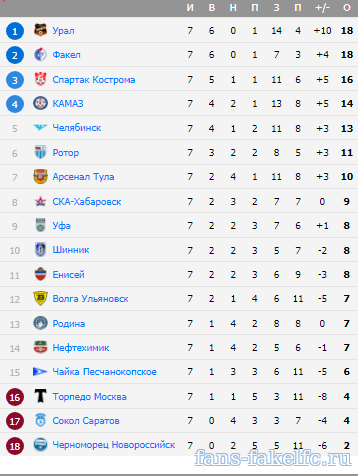Click the Черноморец Новороссийск emblem
The image size is (362, 476).
(x=40, y=445)
